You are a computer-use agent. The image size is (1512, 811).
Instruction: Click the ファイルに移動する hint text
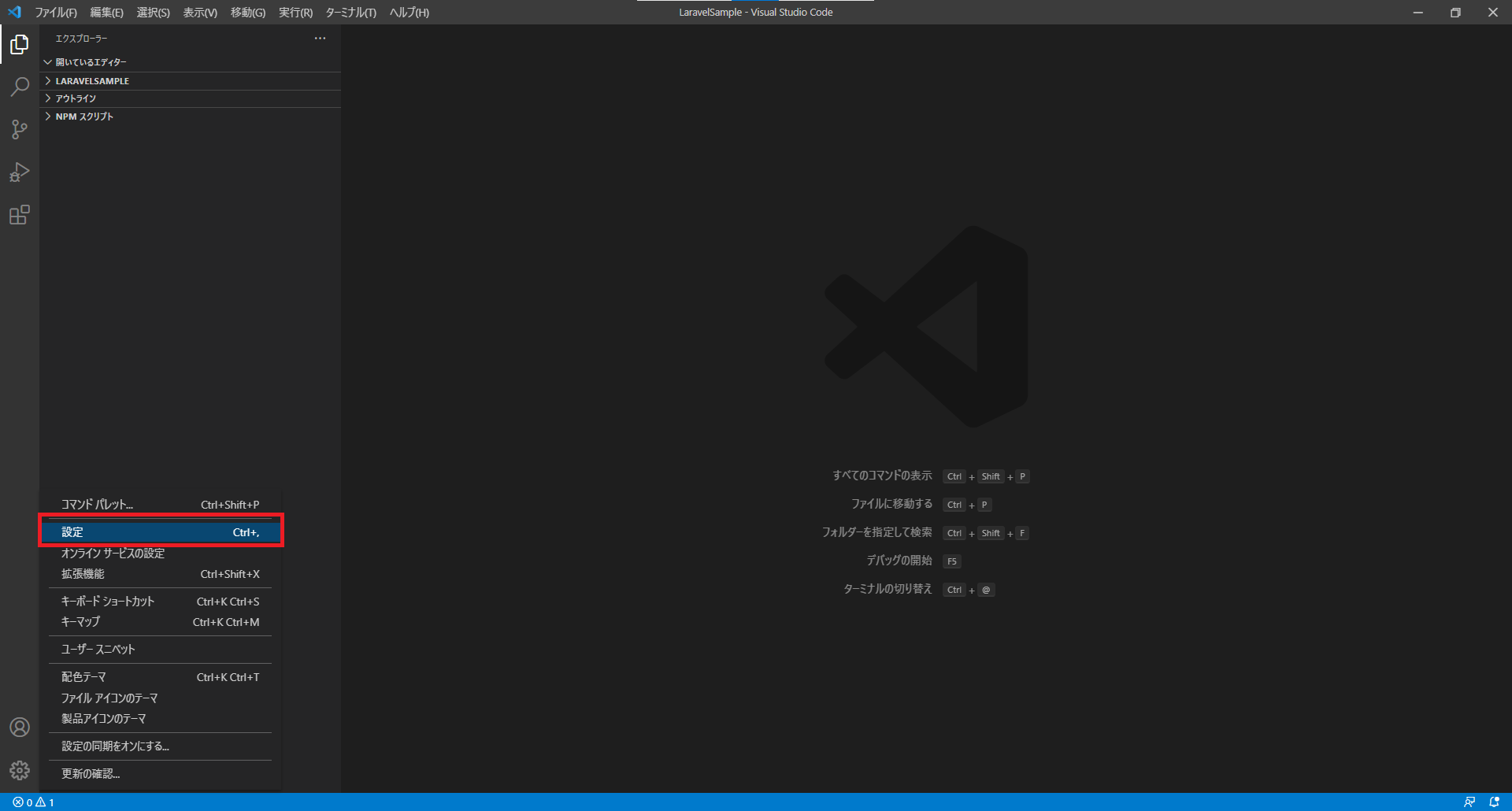pyautogui.click(x=891, y=504)
